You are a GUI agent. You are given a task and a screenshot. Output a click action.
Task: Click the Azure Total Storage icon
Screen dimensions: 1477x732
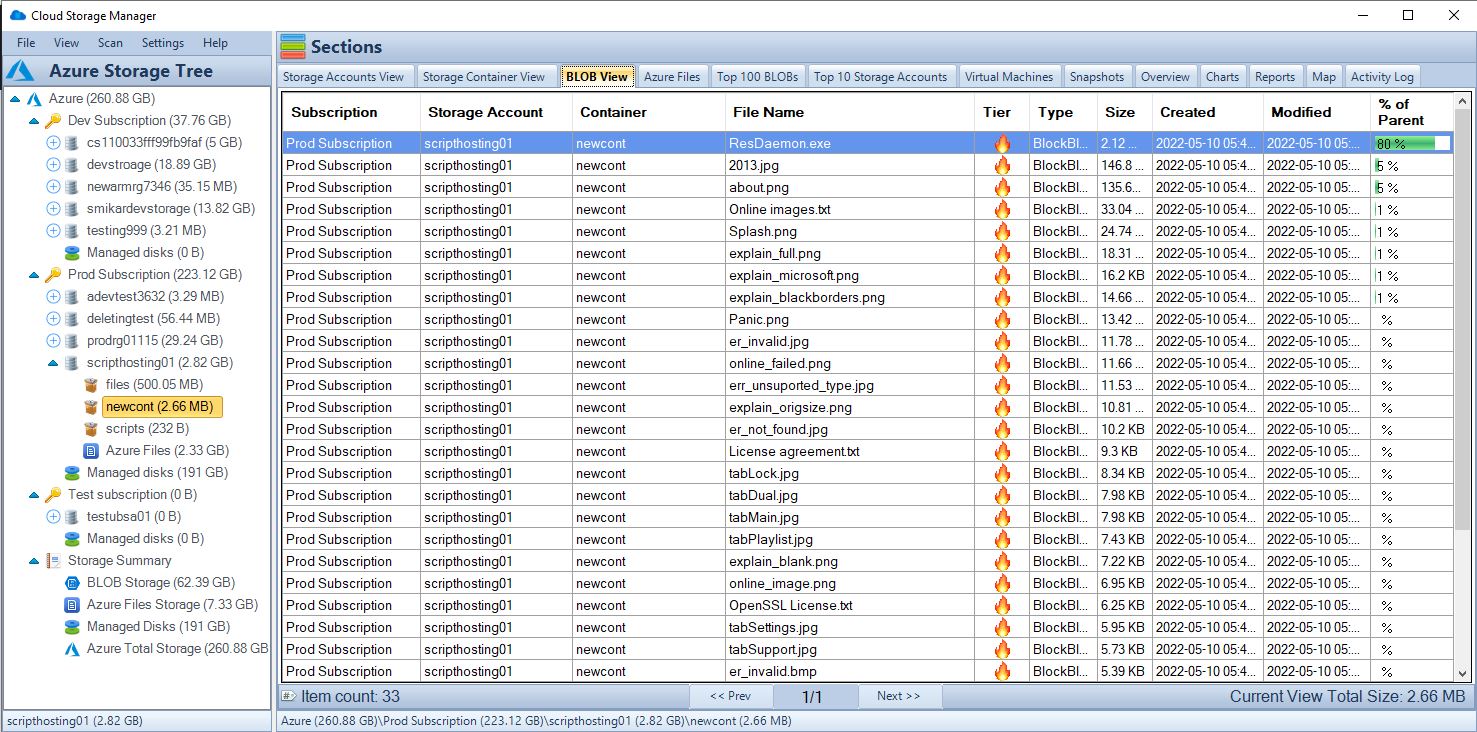72,649
